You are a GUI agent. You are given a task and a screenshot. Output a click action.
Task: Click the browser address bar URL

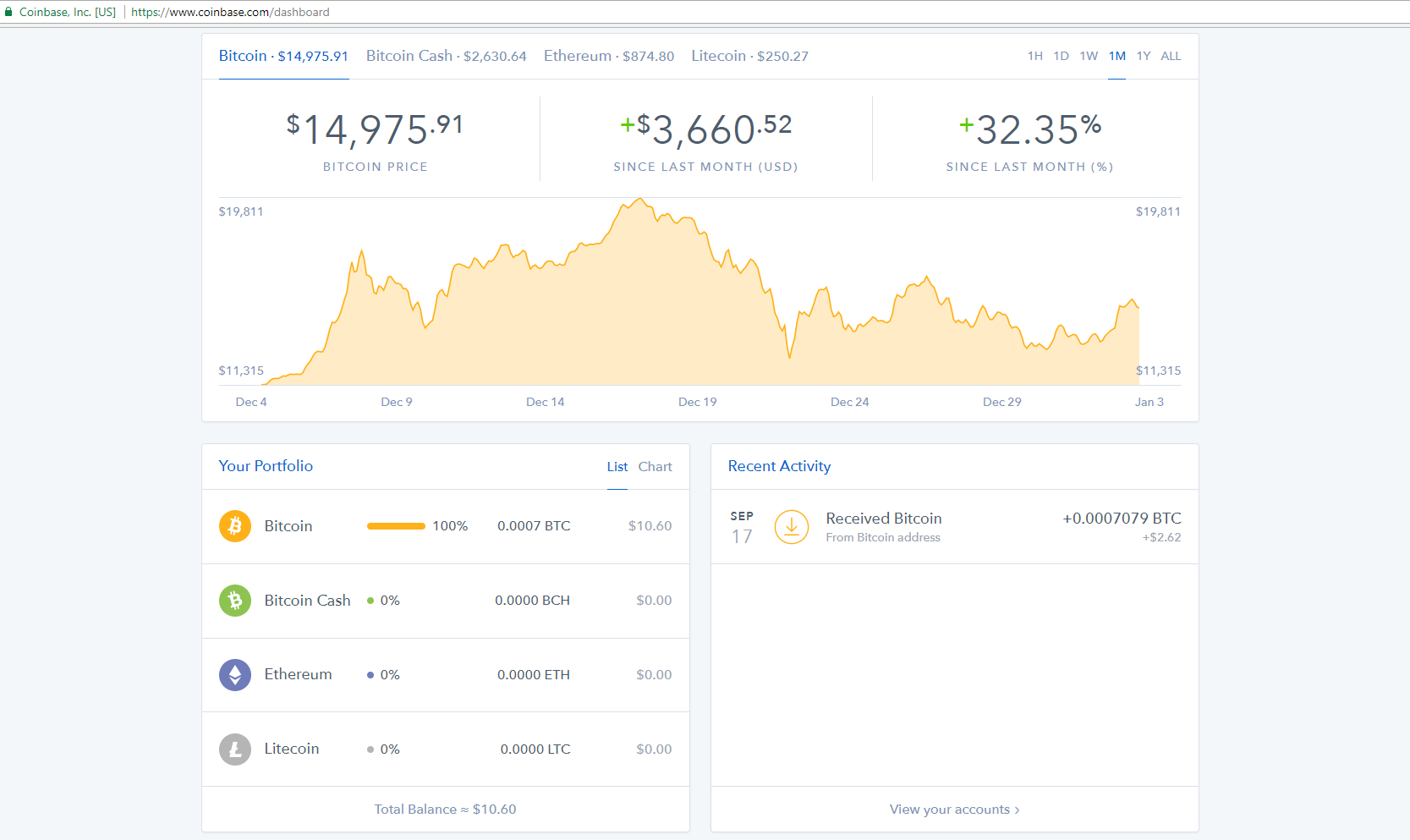tap(230, 12)
